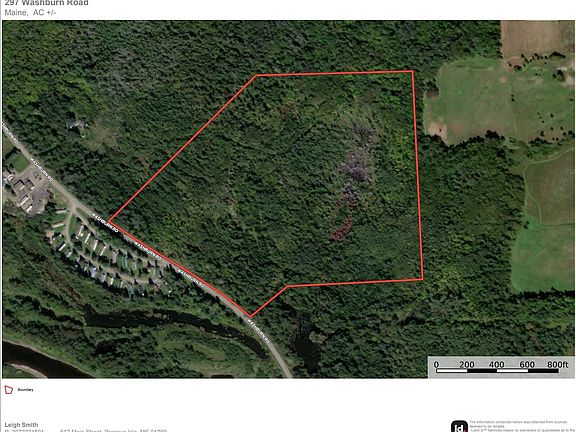Click the 400 label on the scale bar
The image size is (576, 432).
[496, 364]
